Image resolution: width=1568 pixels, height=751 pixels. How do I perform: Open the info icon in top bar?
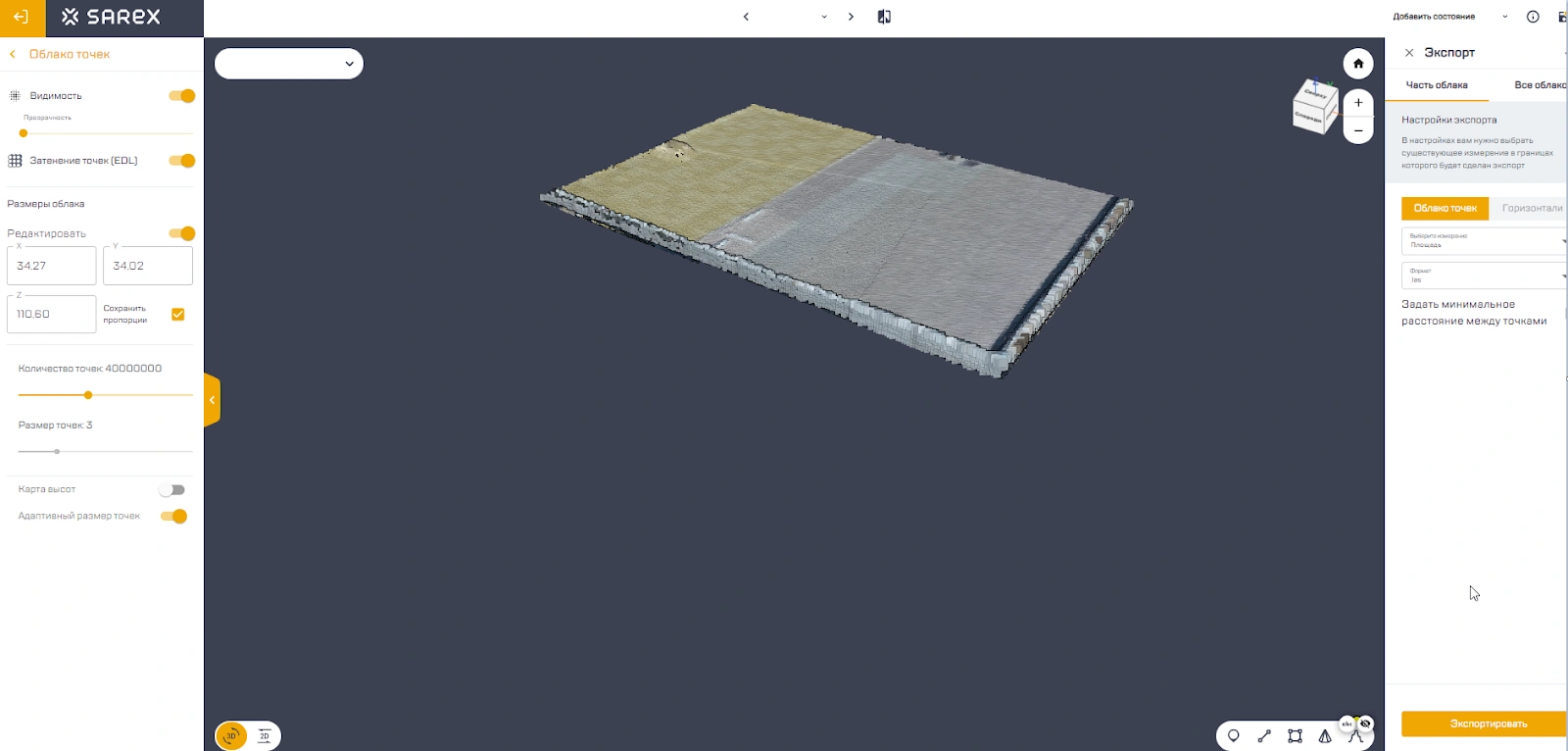click(x=1533, y=17)
